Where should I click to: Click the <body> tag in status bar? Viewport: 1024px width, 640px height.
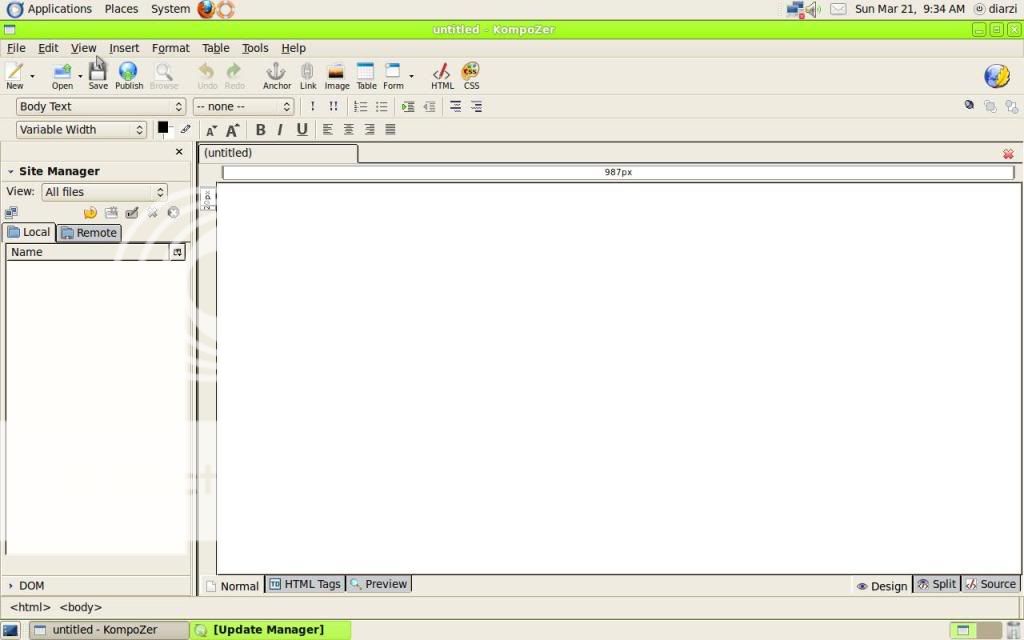click(80, 607)
